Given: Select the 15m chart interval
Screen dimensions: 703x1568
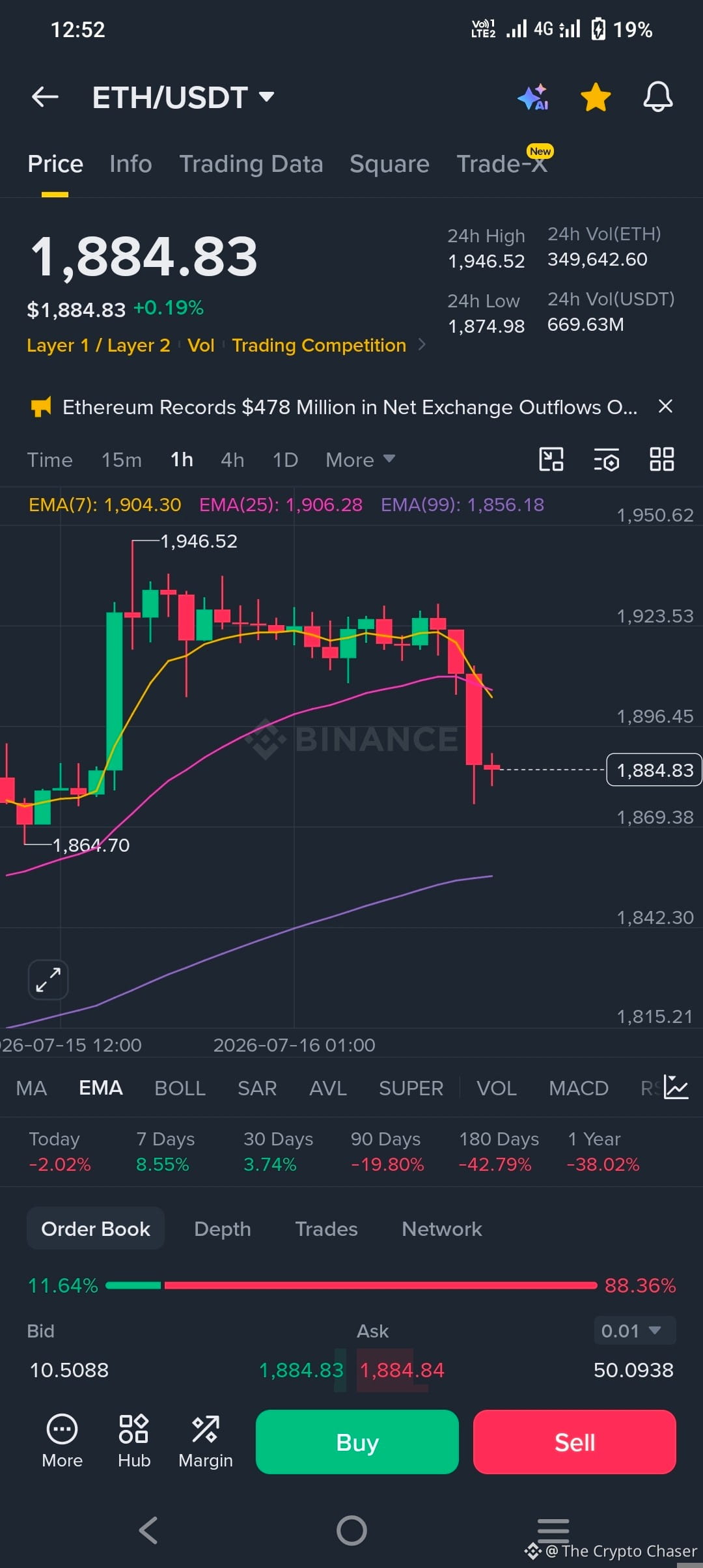Looking at the screenshot, I should click(x=121, y=460).
